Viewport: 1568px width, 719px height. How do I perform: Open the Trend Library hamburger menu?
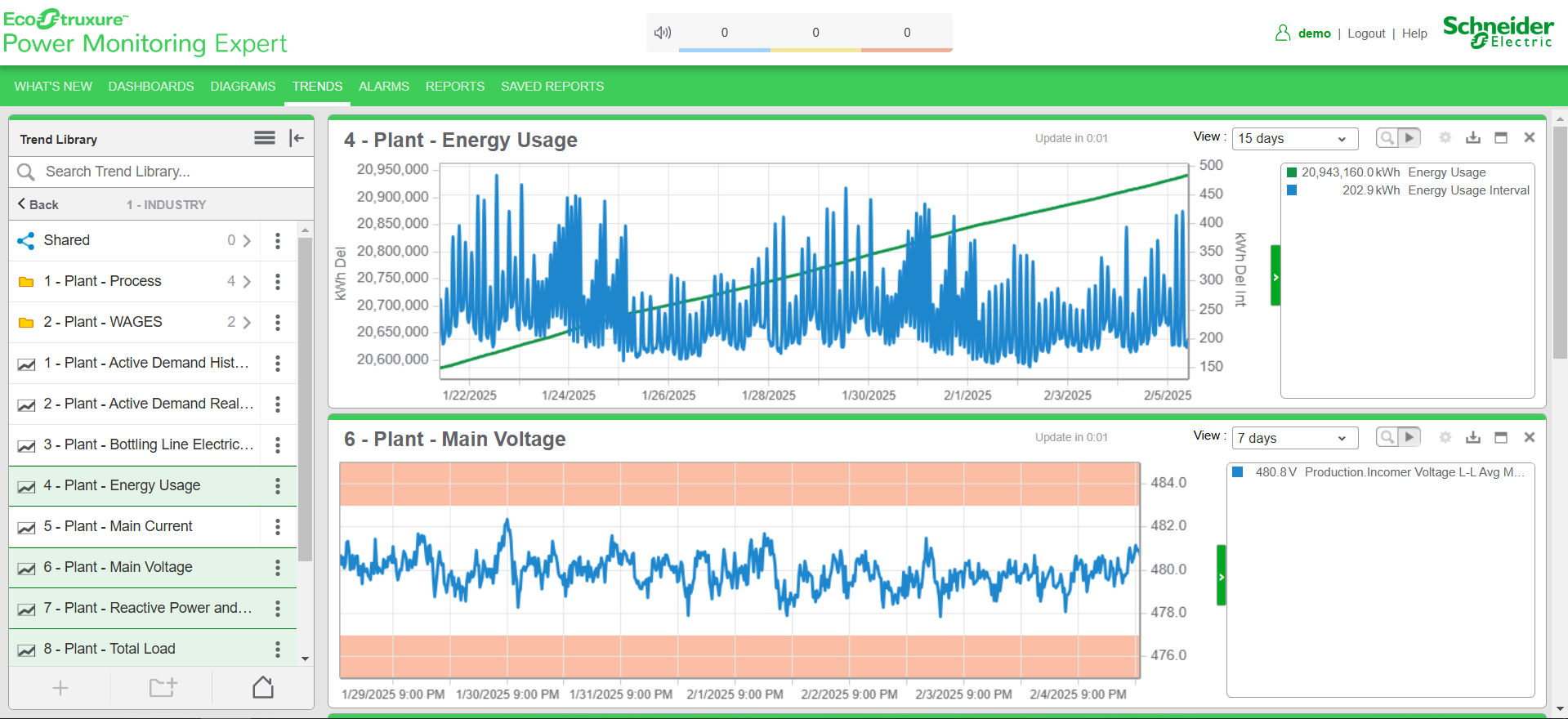pyautogui.click(x=264, y=138)
